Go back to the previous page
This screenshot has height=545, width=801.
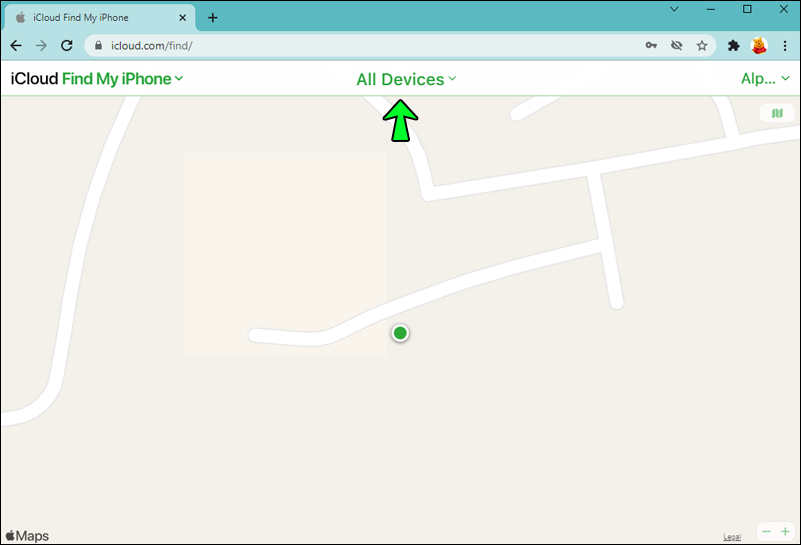point(16,45)
